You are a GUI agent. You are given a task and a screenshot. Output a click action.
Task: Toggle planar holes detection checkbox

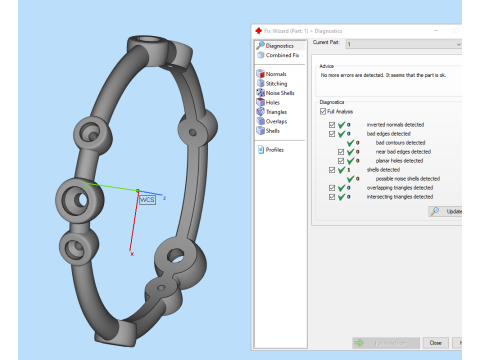(x=341, y=161)
